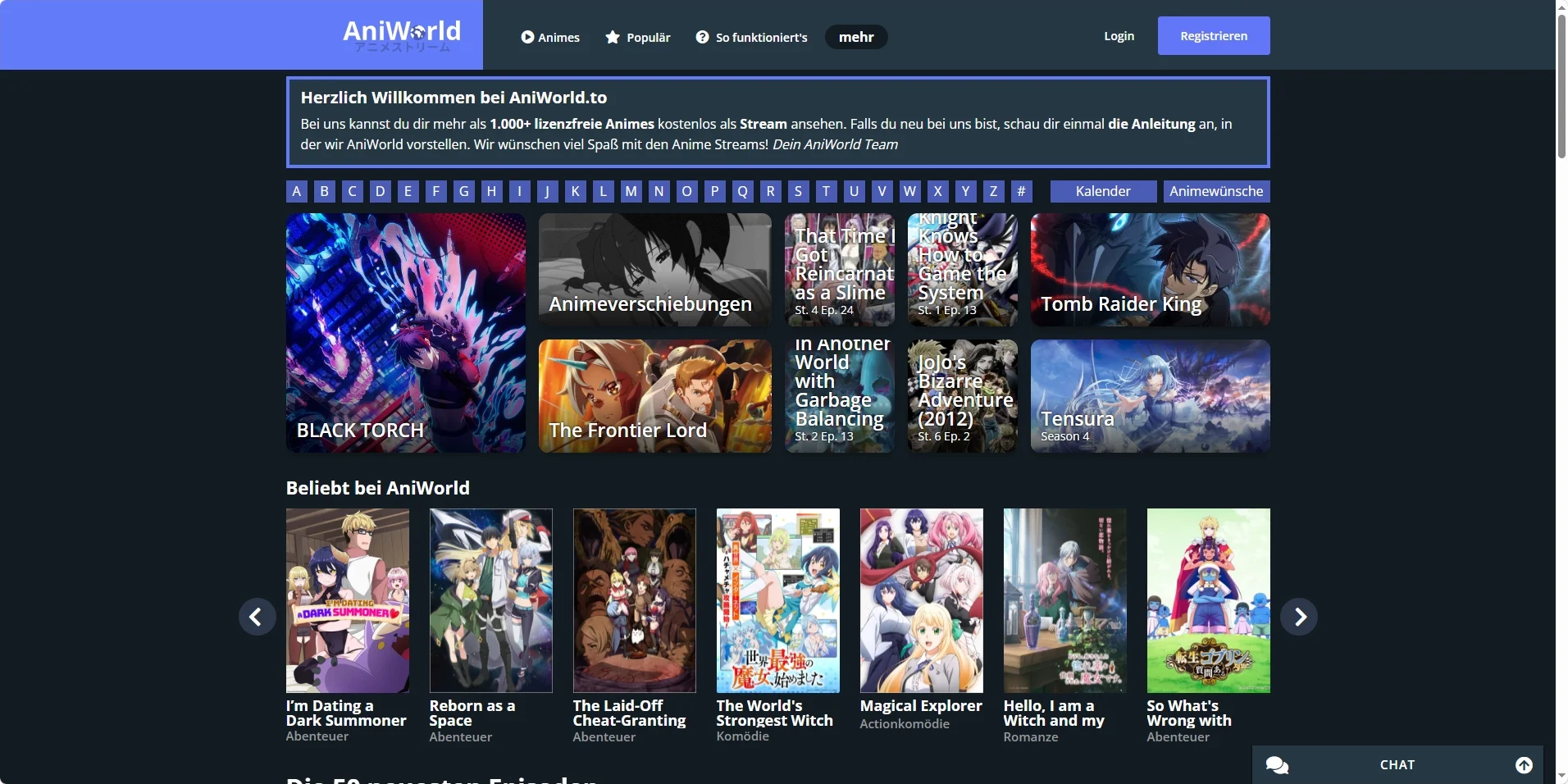
Task: Filter animes by letter Z
Action: point(993,191)
